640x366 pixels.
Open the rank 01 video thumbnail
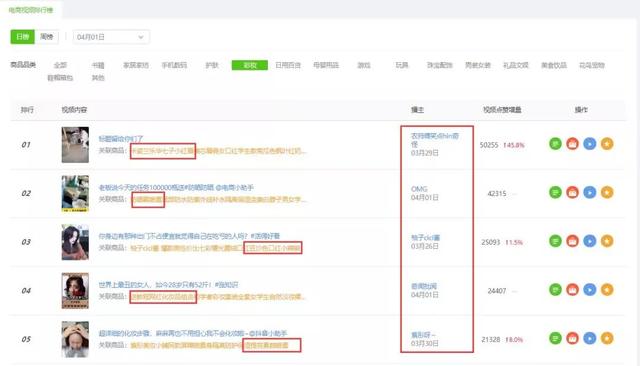pyautogui.click(x=75, y=145)
